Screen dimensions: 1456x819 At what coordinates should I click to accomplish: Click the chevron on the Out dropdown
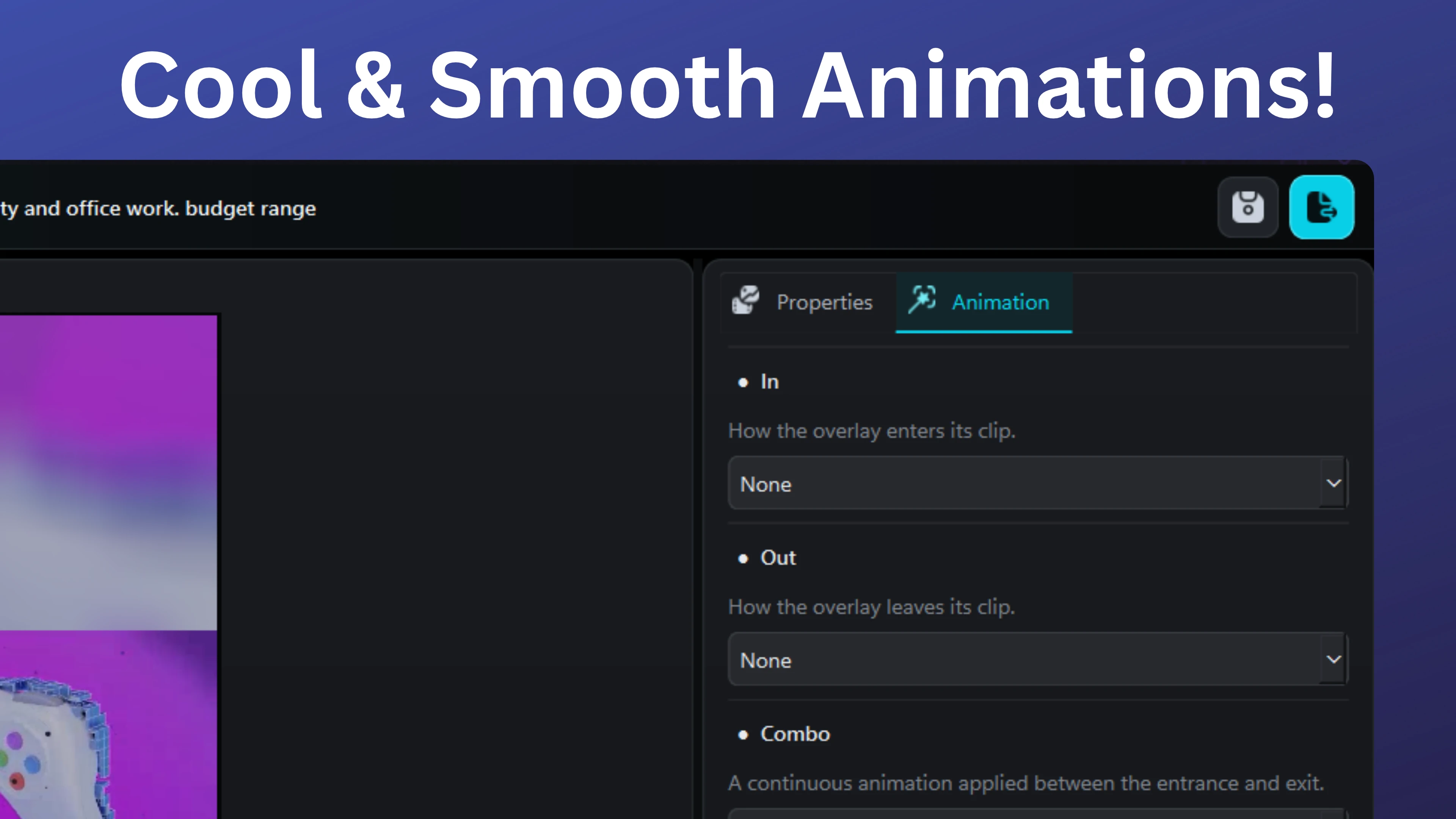(1334, 659)
